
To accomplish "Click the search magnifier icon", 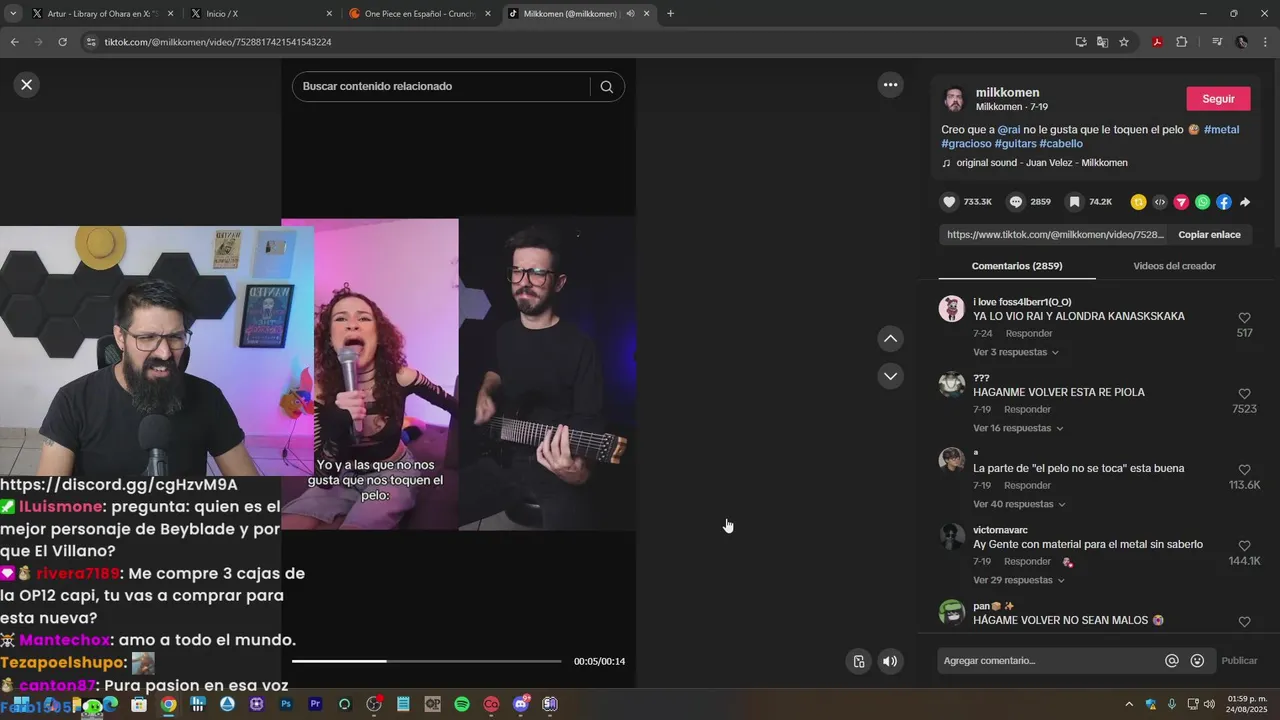I will coord(607,87).
